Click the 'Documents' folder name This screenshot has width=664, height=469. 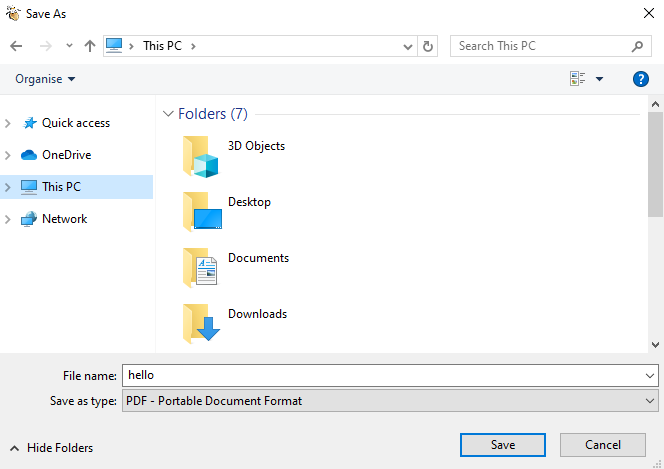[258, 258]
